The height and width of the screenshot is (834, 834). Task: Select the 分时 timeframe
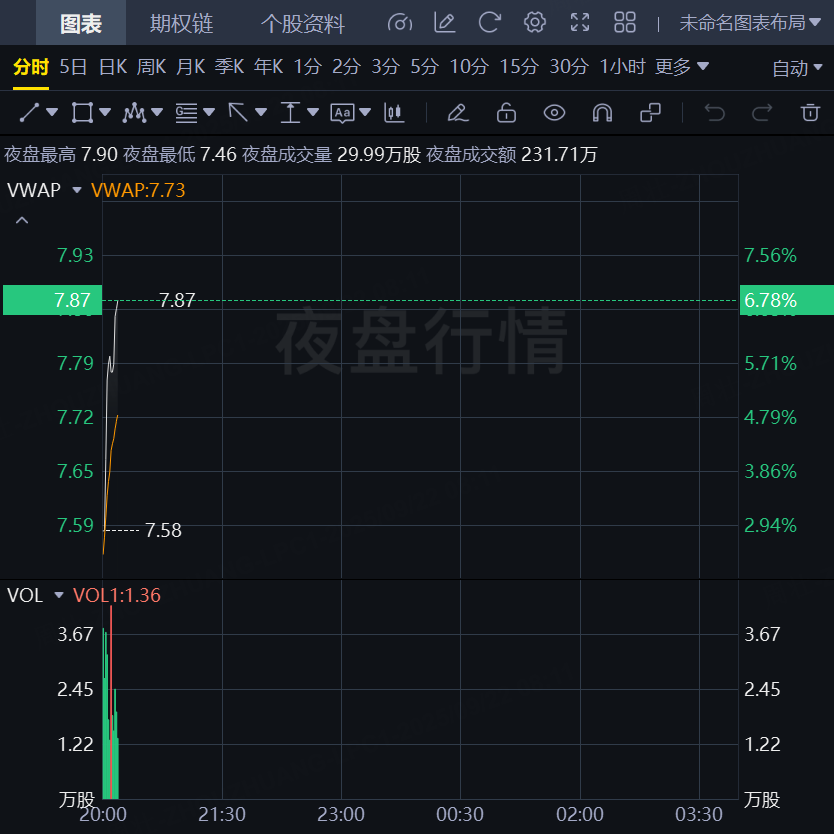31,67
